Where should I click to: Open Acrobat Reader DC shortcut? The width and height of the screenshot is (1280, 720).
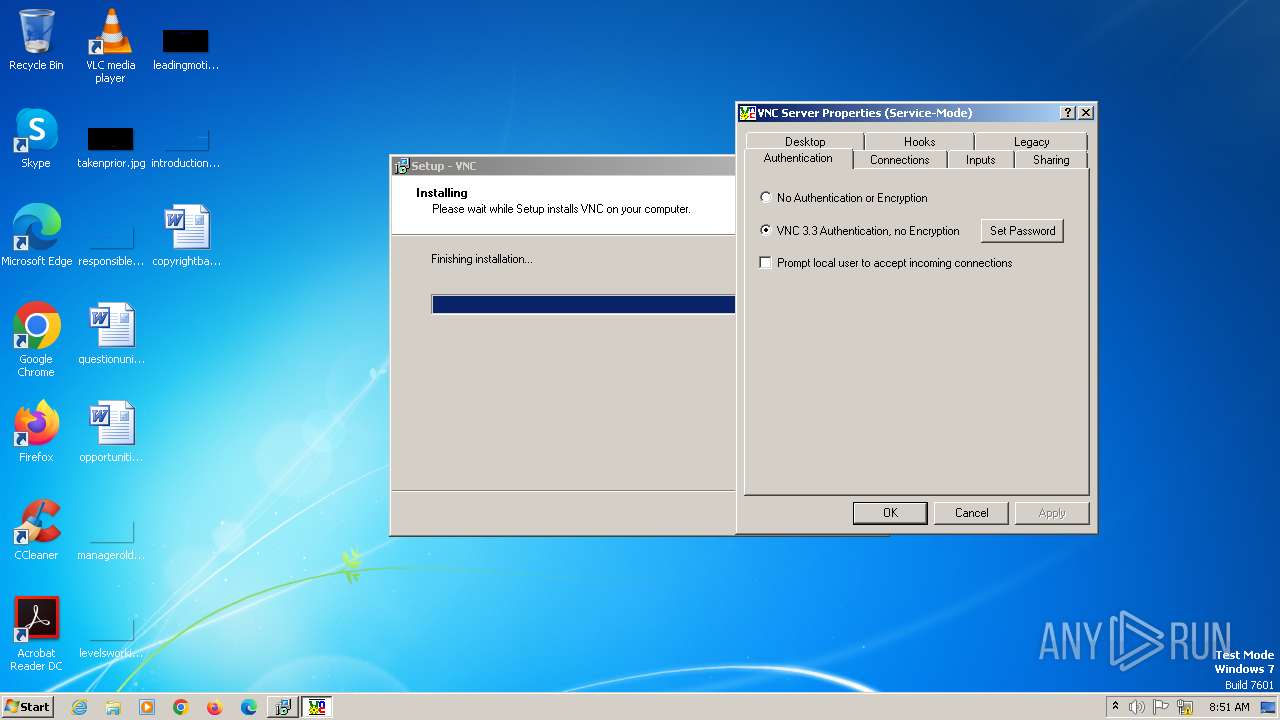36,634
